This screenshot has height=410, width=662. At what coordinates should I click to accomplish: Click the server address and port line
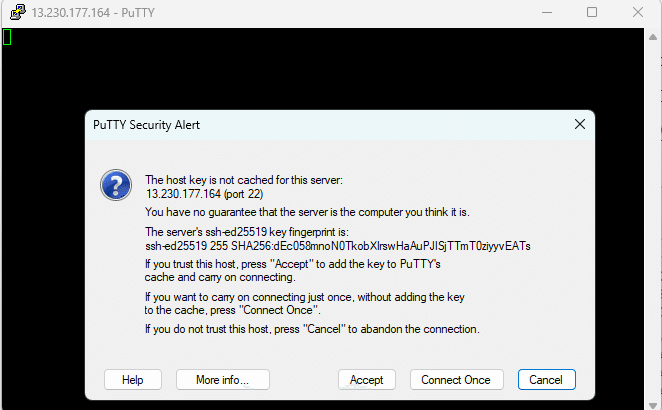(x=204, y=194)
